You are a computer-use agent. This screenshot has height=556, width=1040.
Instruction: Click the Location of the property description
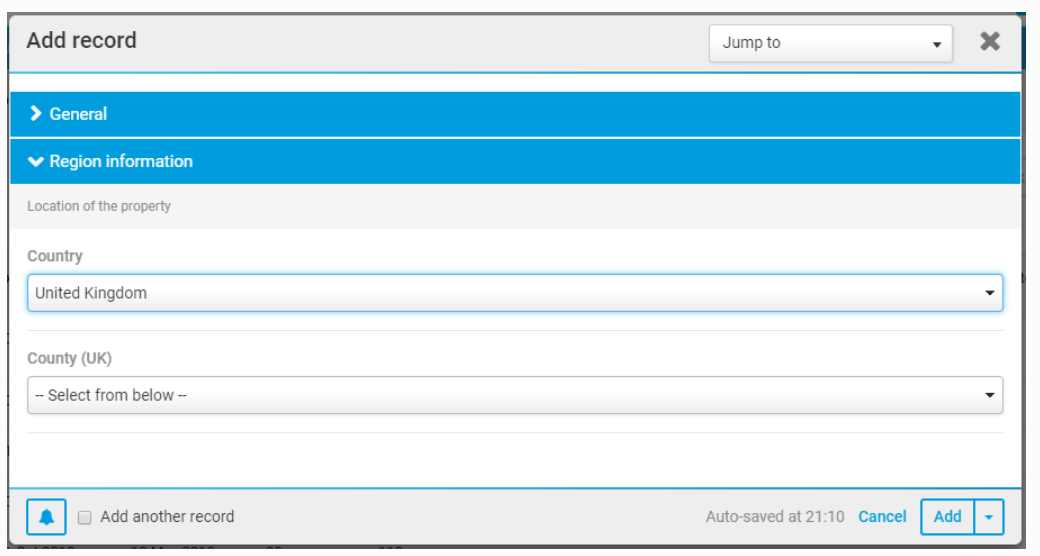(x=99, y=206)
